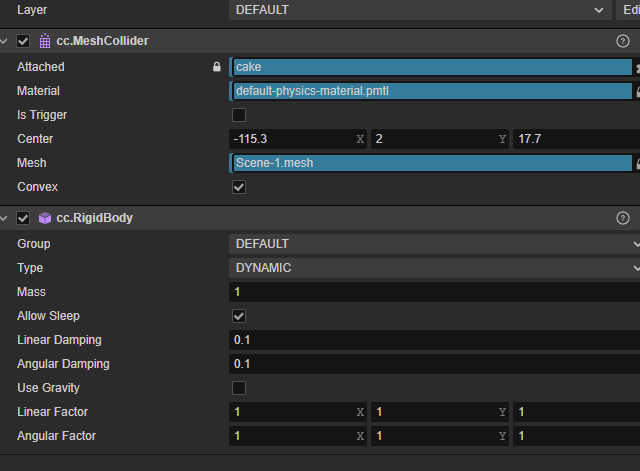Open help for the RigidBody component
This screenshot has height=471, width=640.
coord(623,218)
